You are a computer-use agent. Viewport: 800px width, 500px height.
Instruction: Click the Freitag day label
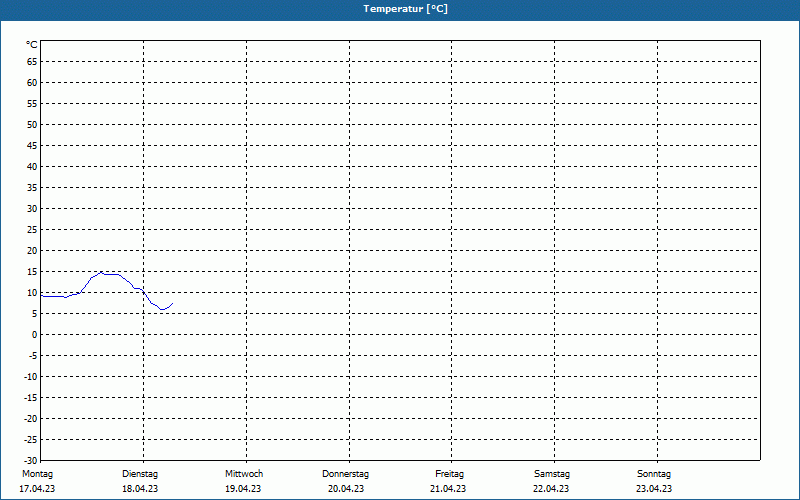point(449,474)
